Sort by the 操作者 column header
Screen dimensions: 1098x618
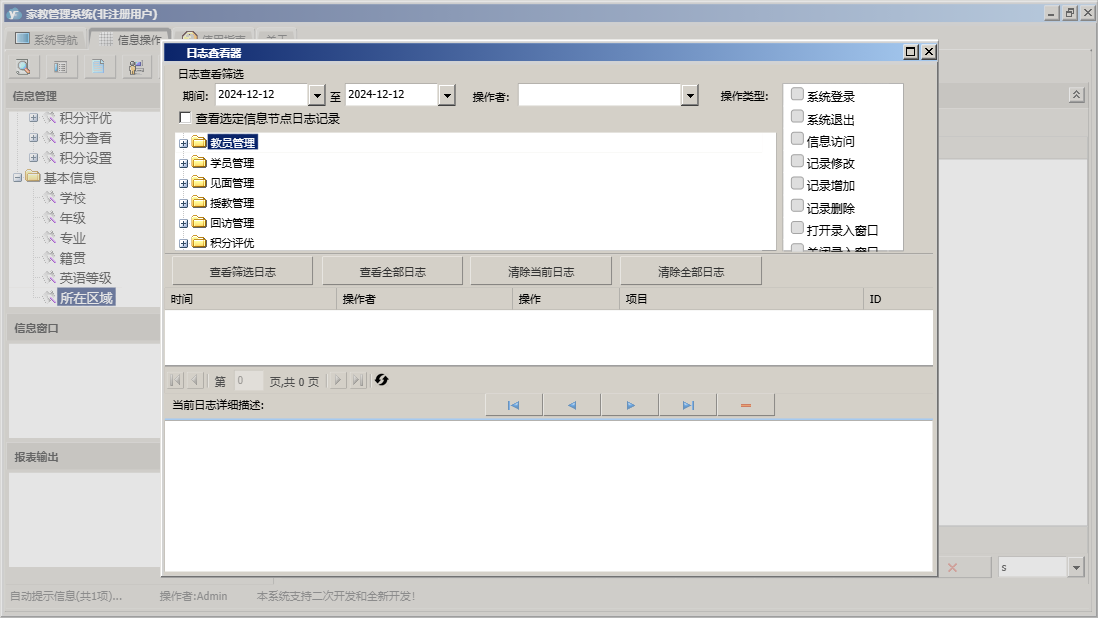tap(424, 299)
